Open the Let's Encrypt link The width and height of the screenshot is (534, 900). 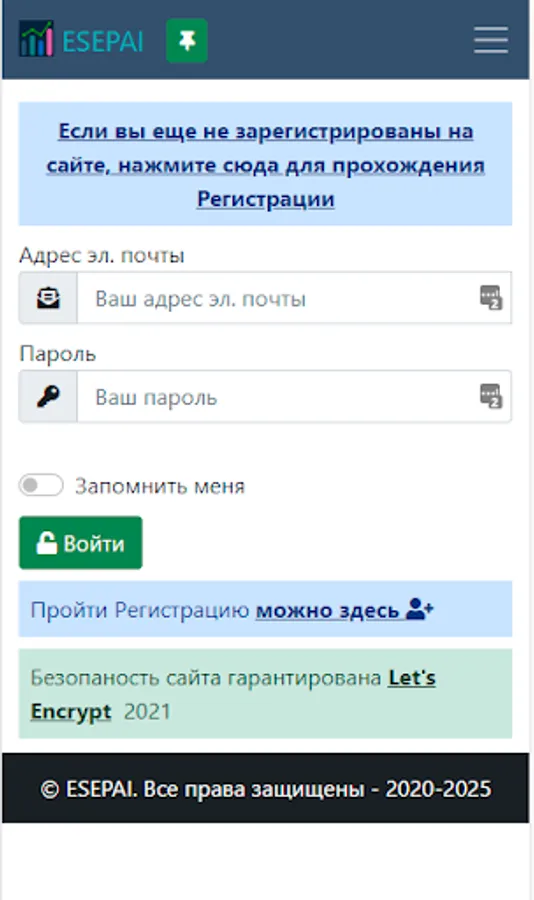(x=233, y=695)
